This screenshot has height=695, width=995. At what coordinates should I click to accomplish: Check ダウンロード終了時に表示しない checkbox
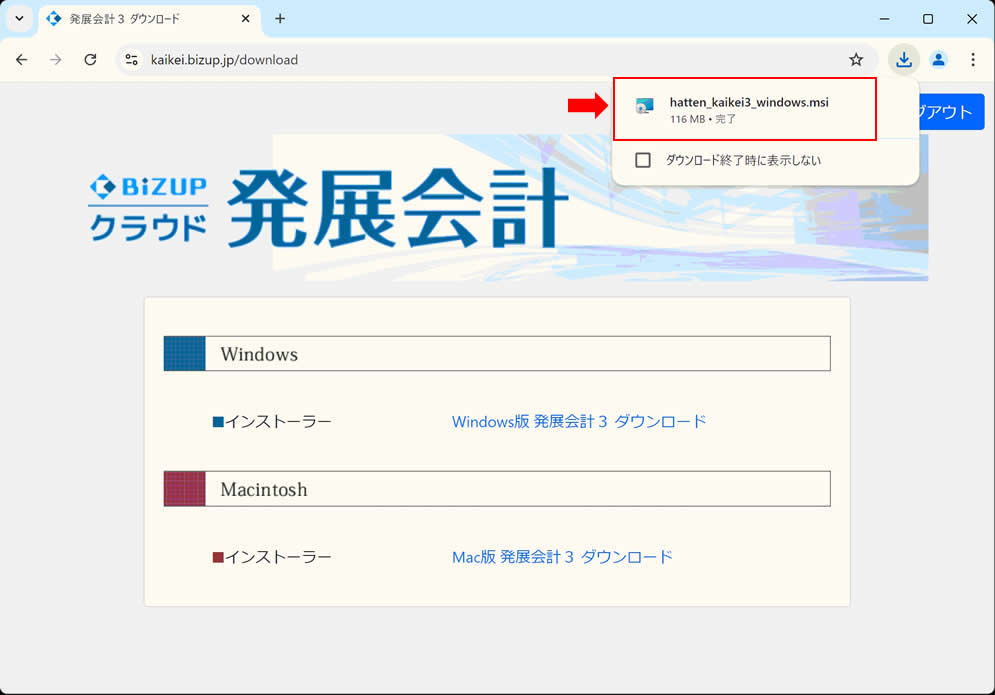[x=643, y=160]
